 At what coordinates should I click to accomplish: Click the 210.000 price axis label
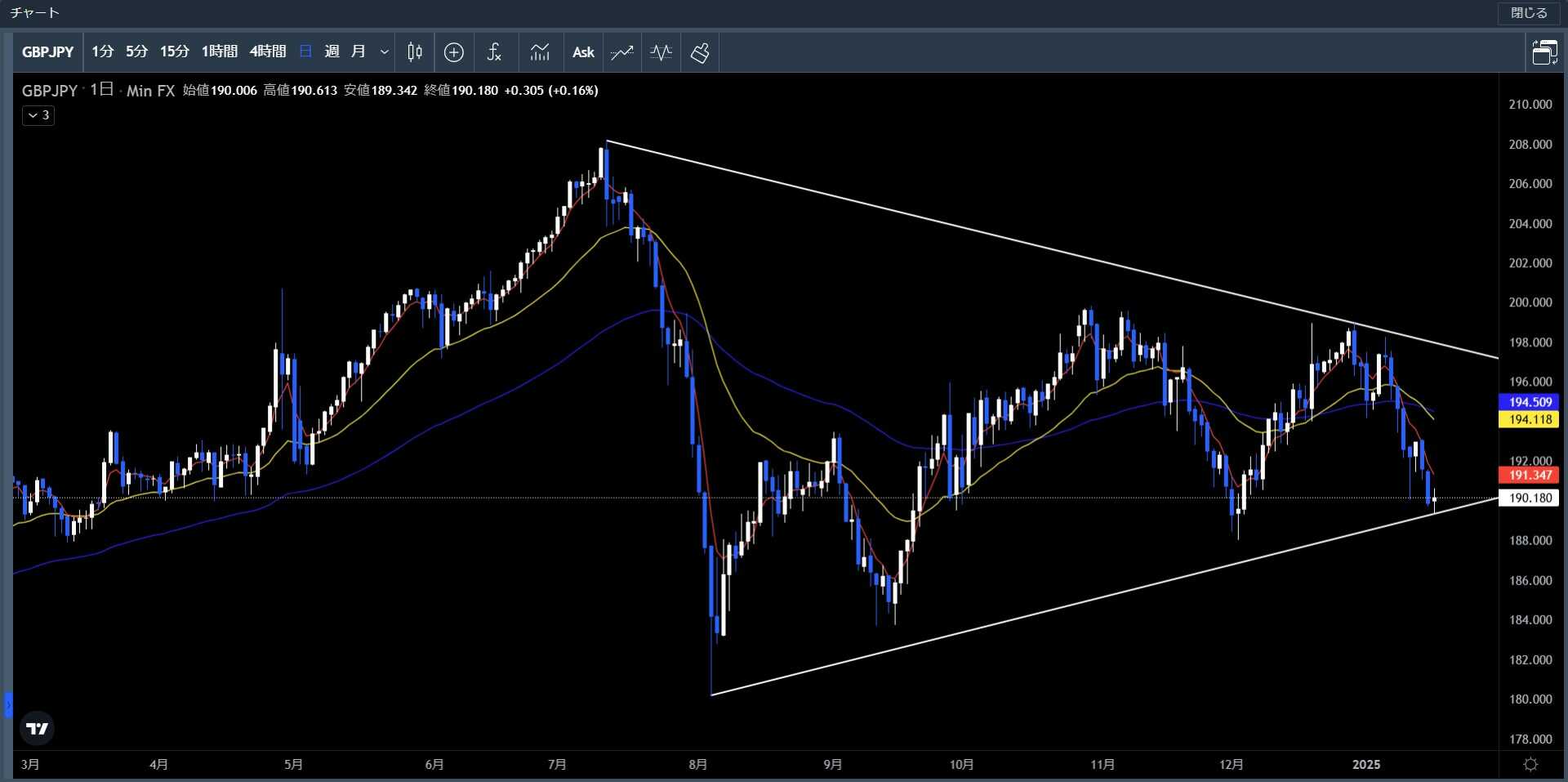click(1530, 105)
